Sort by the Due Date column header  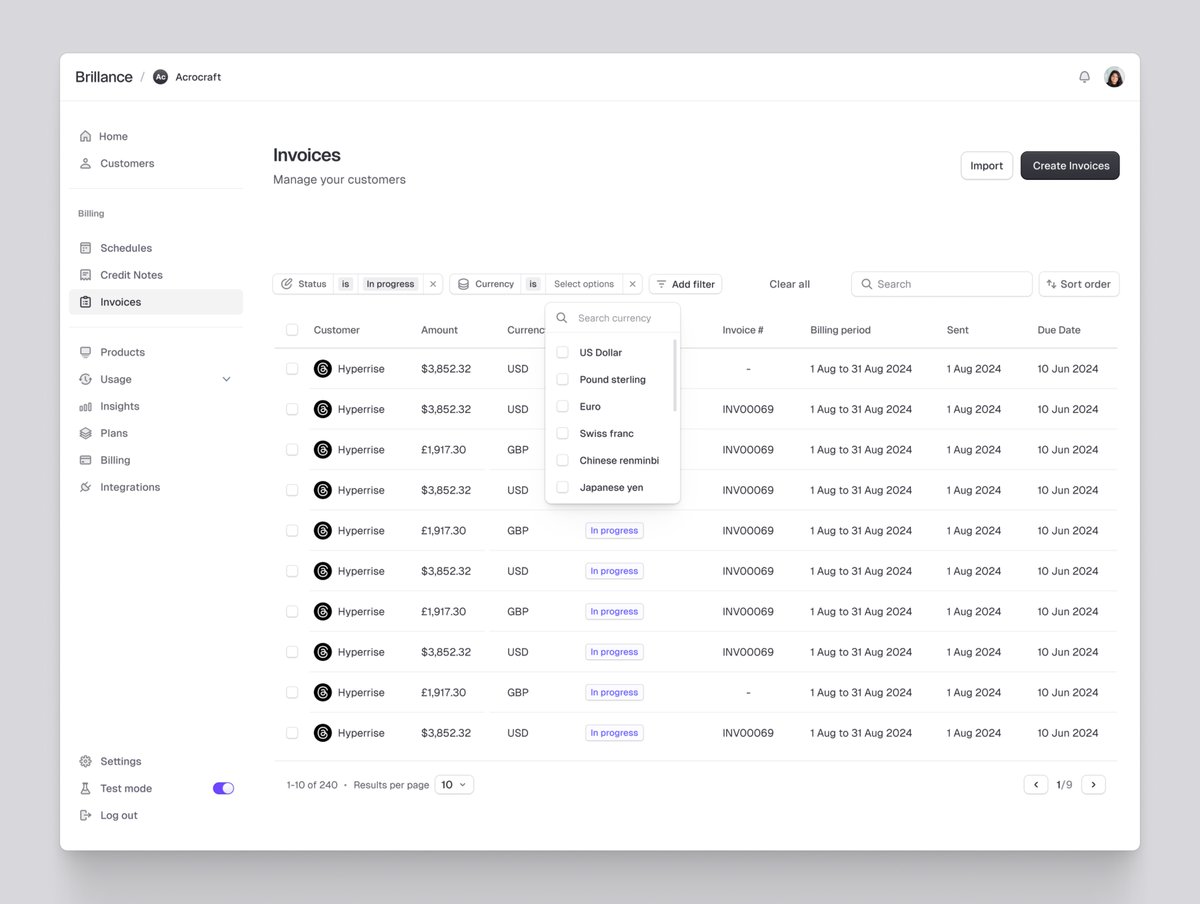1059,330
